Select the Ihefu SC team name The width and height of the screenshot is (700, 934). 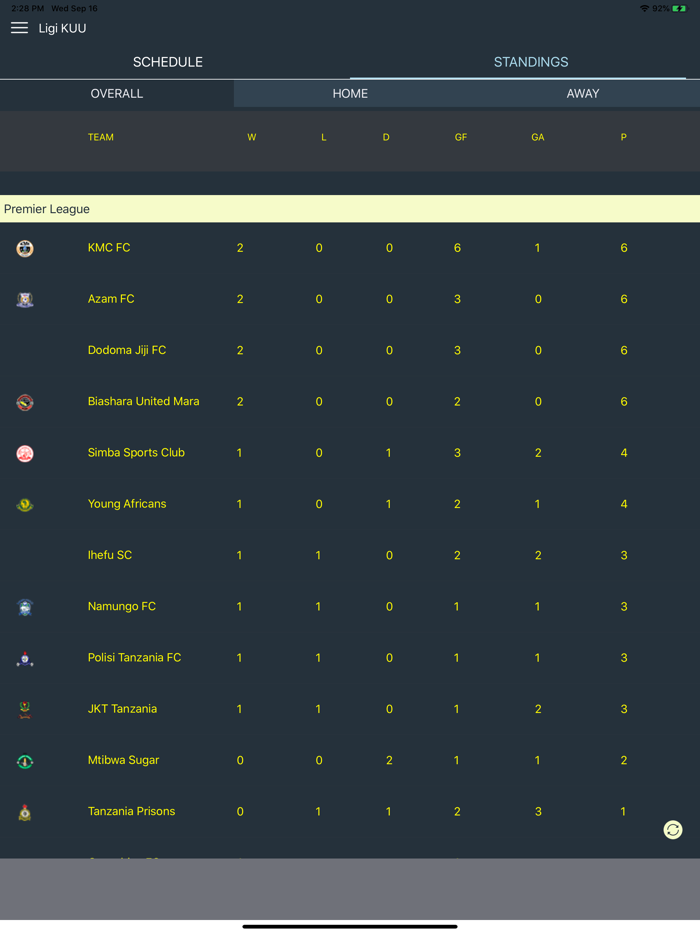pos(110,554)
